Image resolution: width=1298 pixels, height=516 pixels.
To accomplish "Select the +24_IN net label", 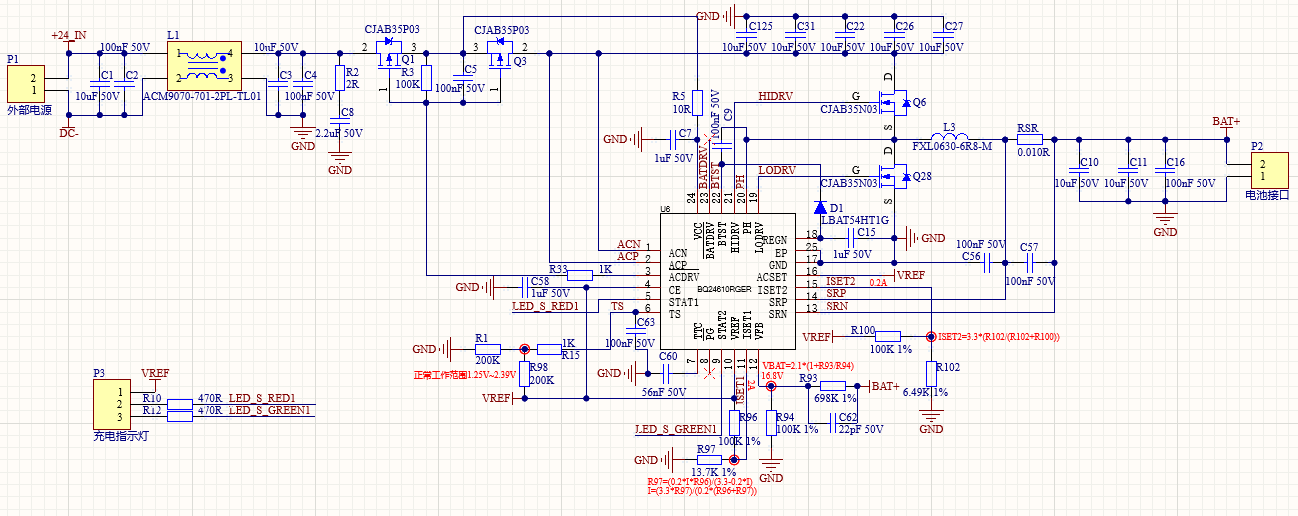I will coord(69,35).
